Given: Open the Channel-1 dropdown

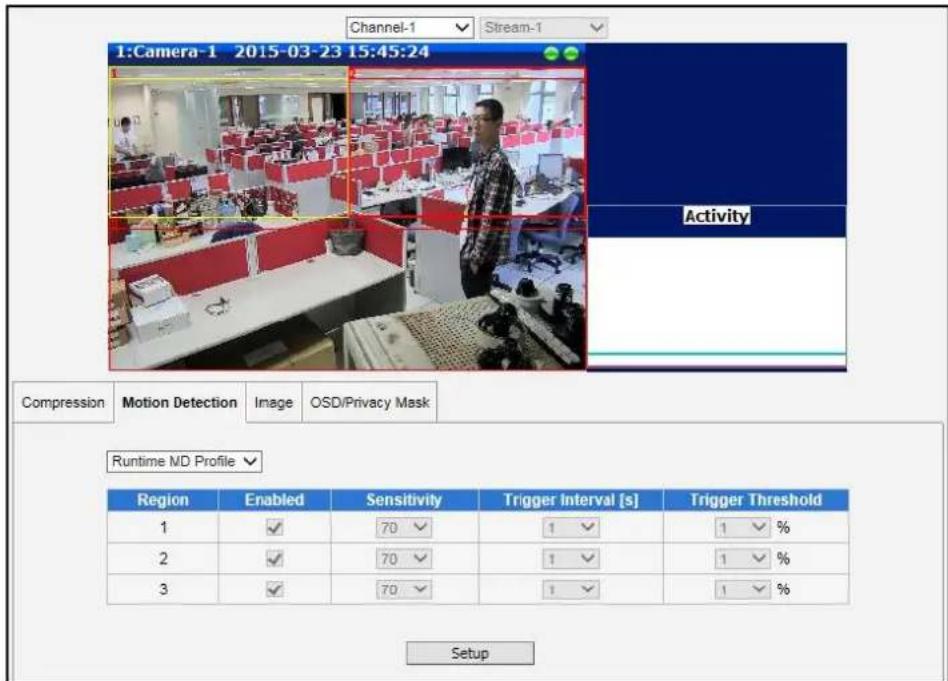Looking at the screenshot, I should coord(409,28).
